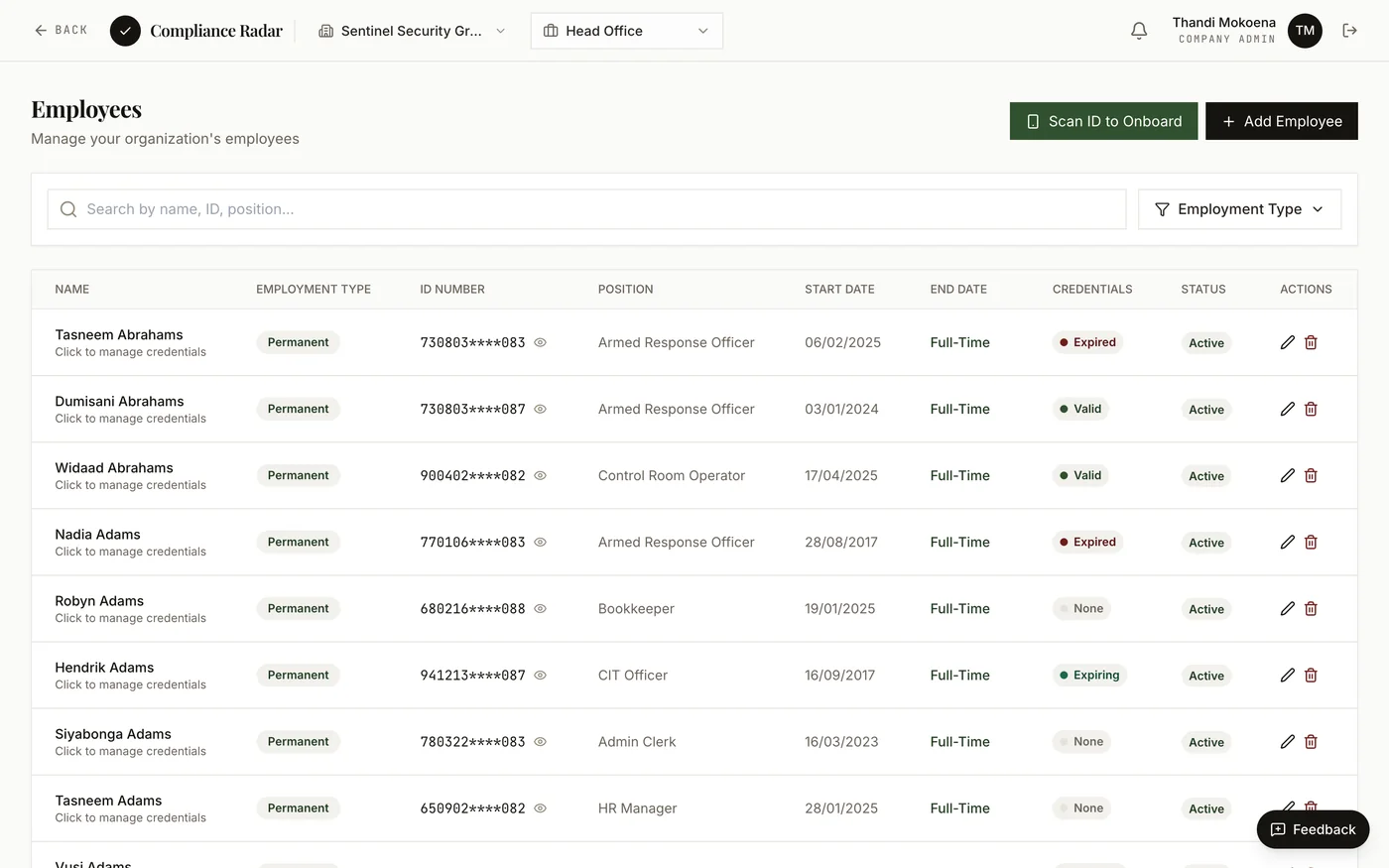Go back using the Back link
This screenshot has height=868, width=1389.
61,31
